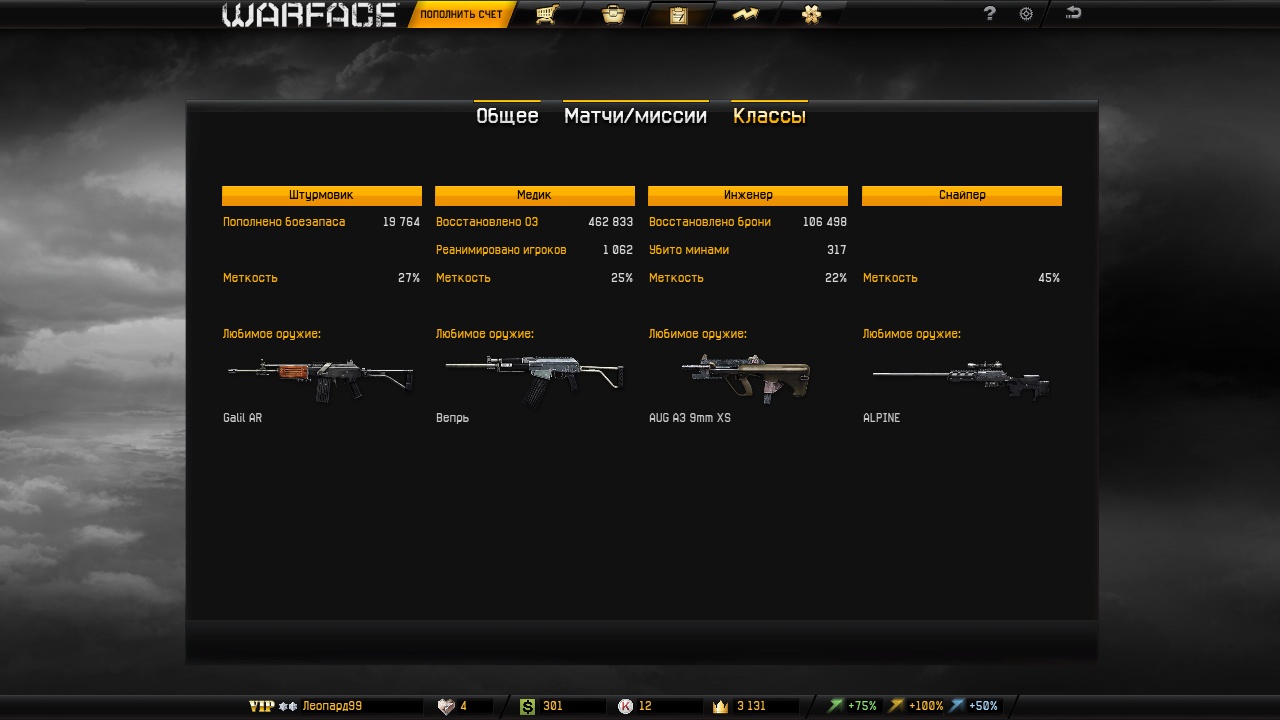Image resolution: width=1280 pixels, height=720 pixels.
Task: Click the K credits icon
Action: pyautogui.click(x=626, y=706)
